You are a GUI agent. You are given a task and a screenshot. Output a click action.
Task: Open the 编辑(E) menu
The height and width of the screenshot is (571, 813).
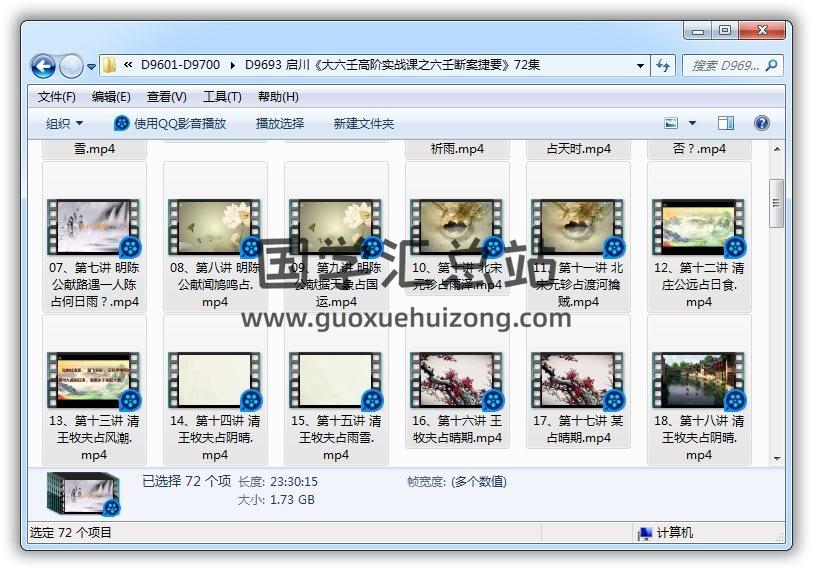111,97
